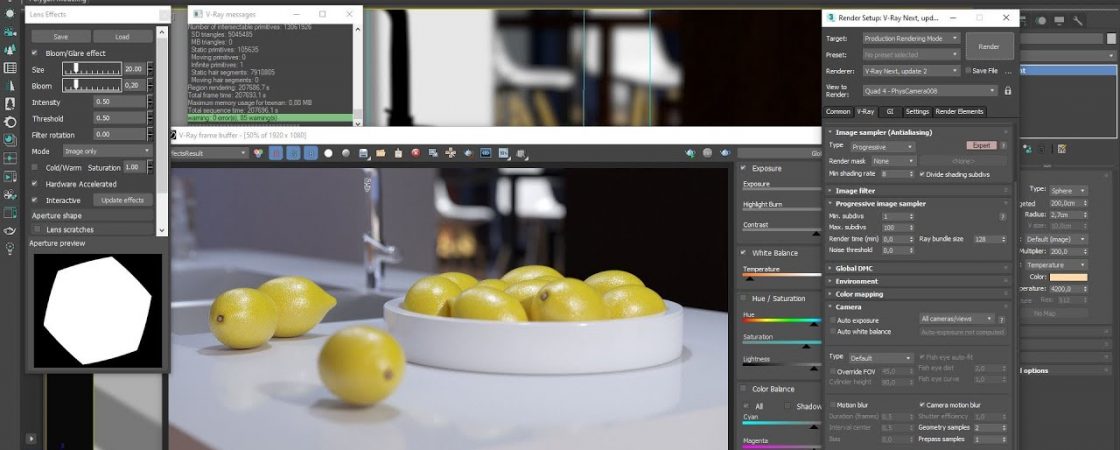The width and height of the screenshot is (1120, 450).
Task: Click the Expert mode button
Action: coord(981,146)
